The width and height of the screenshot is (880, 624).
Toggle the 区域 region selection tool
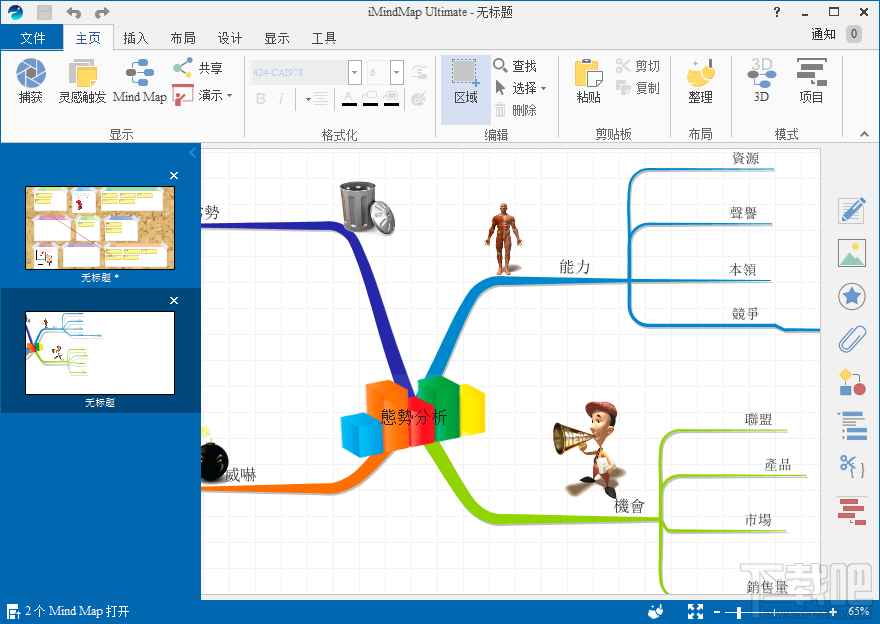[x=466, y=82]
